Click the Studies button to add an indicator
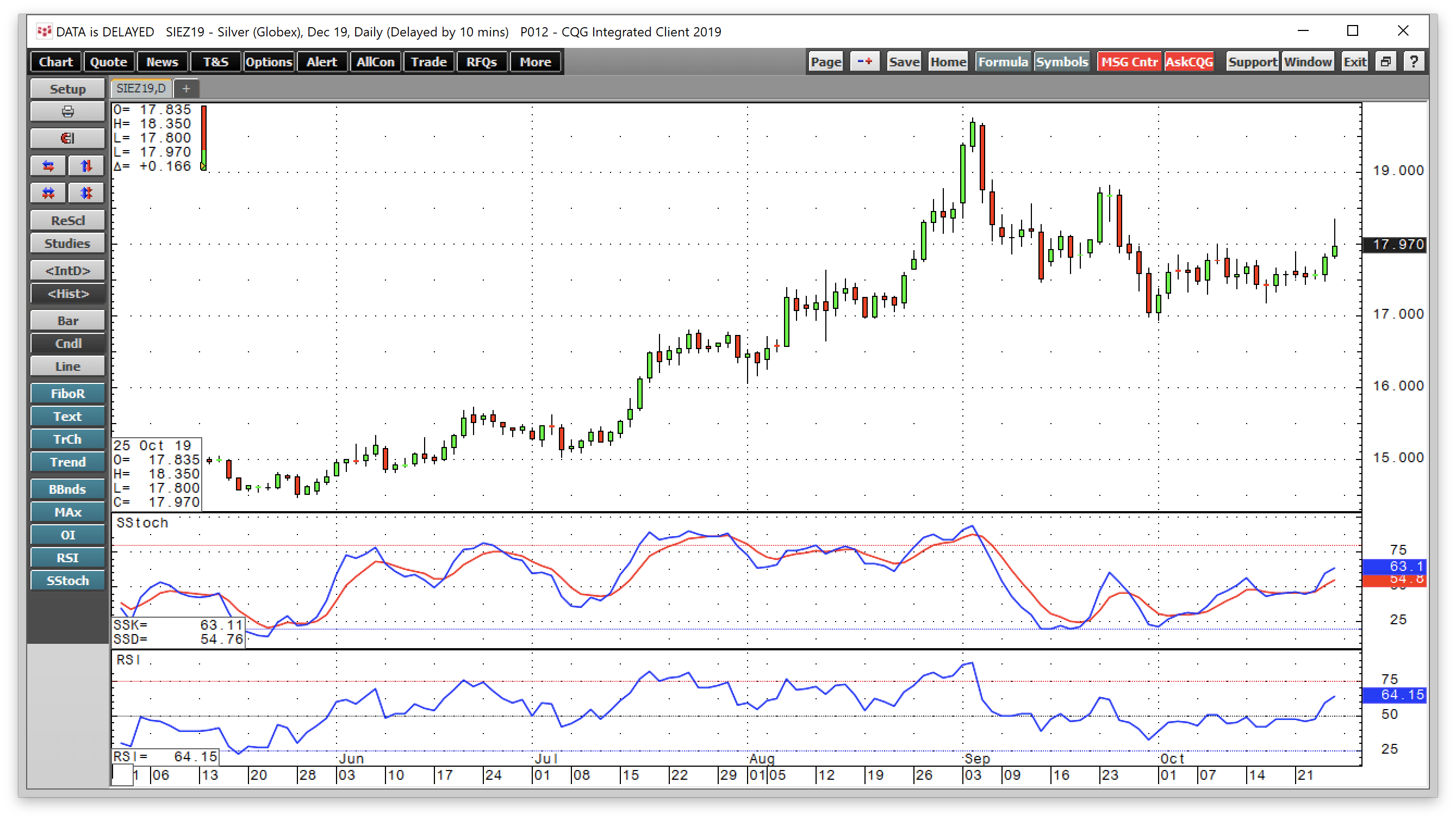The height and width of the screenshot is (820, 1456). click(67, 243)
